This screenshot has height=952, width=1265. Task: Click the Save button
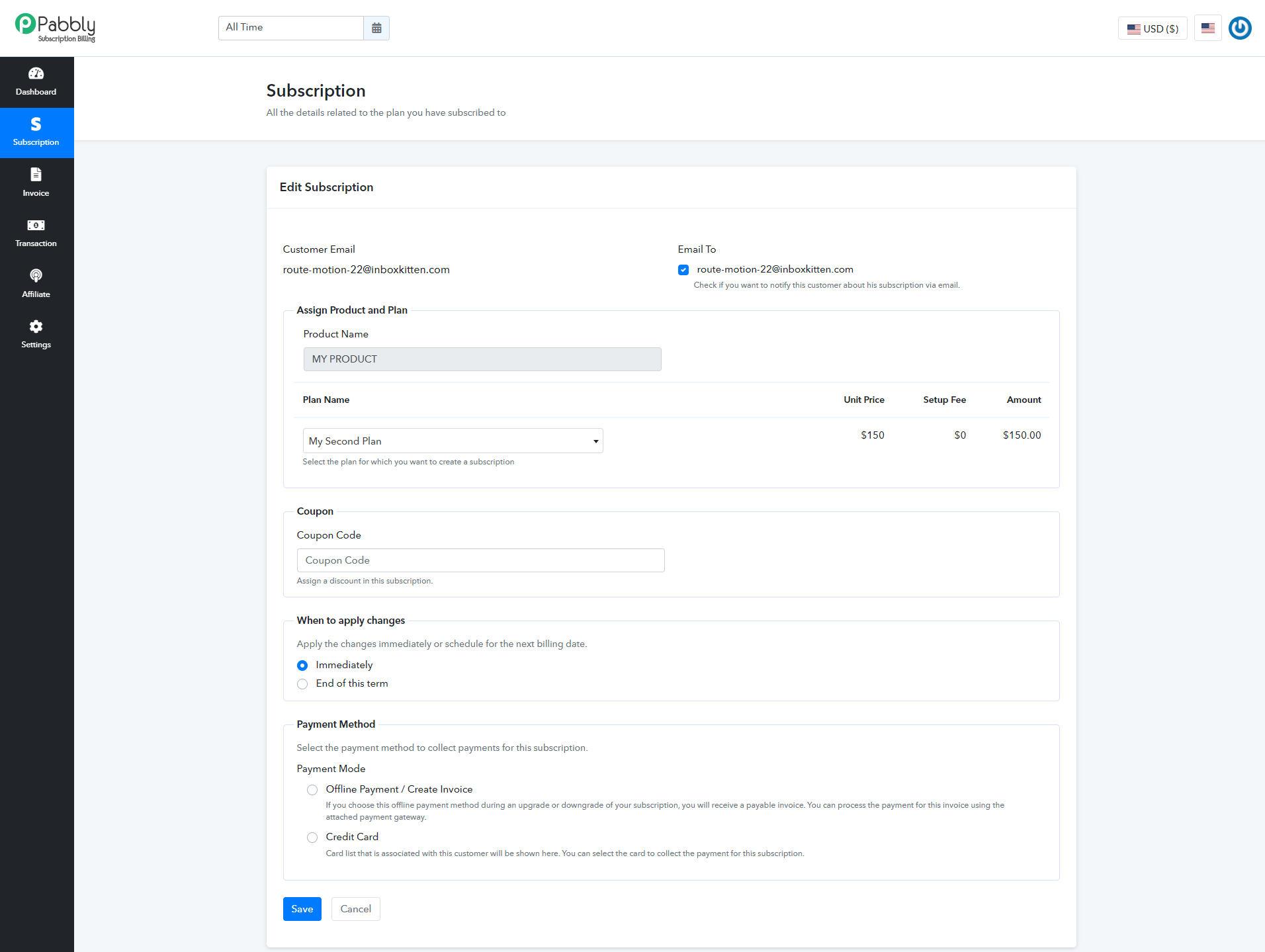(302, 909)
